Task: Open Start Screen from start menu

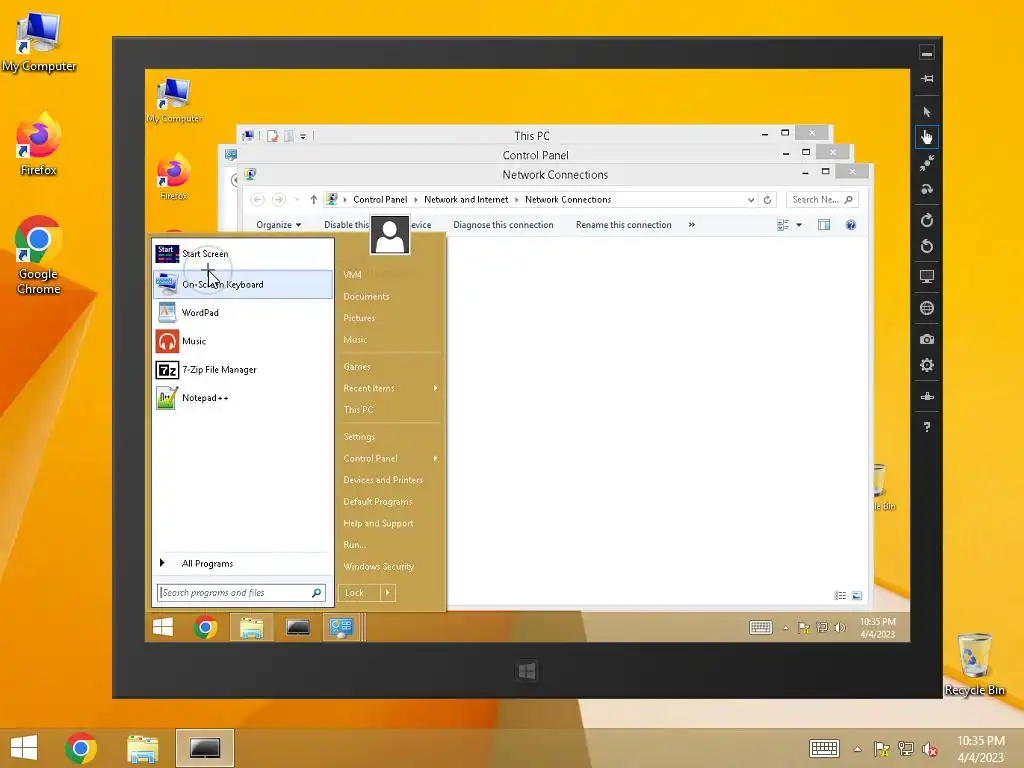Action: (242, 253)
